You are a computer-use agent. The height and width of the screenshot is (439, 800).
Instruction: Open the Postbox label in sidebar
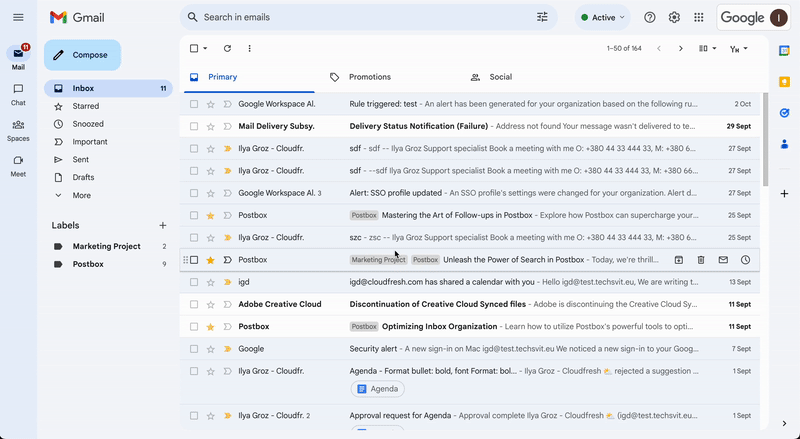pos(88,264)
